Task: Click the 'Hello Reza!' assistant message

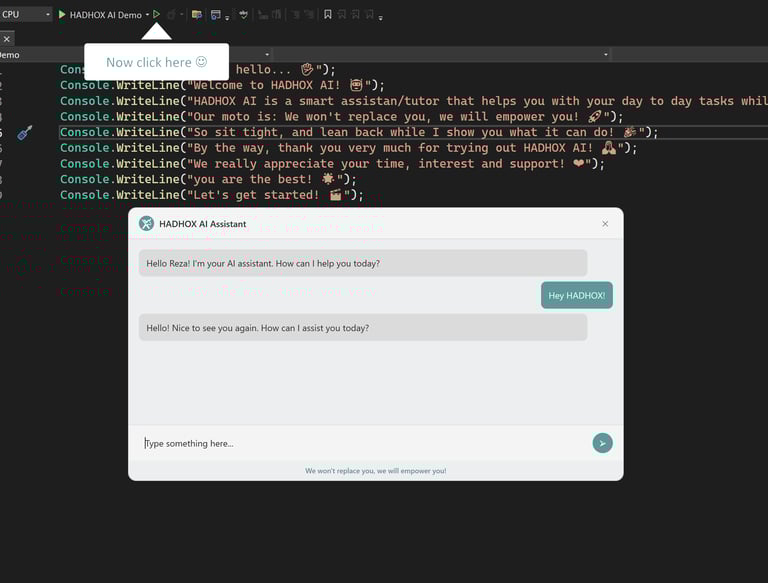Action: [363, 263]
